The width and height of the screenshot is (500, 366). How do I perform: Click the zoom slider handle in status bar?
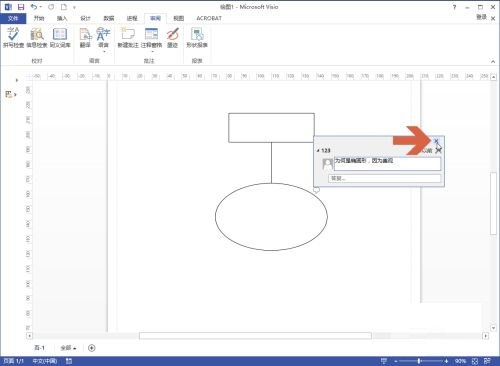[x=419, y=361]
